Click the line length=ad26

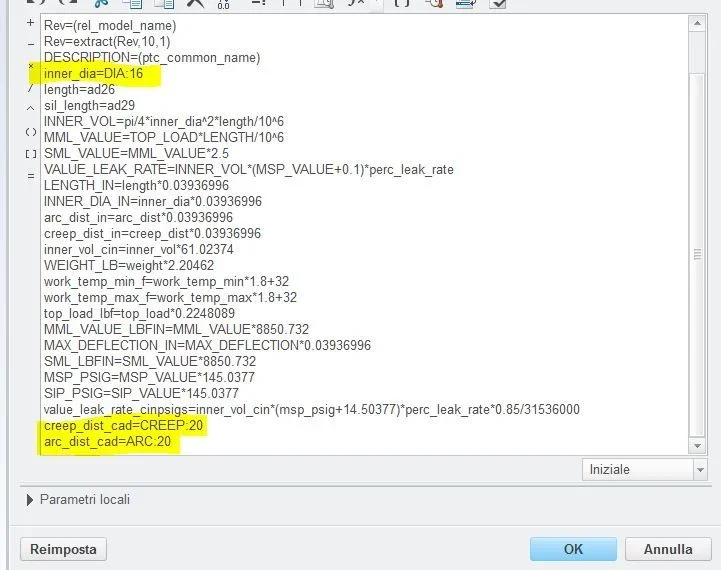tap(79, 90)
